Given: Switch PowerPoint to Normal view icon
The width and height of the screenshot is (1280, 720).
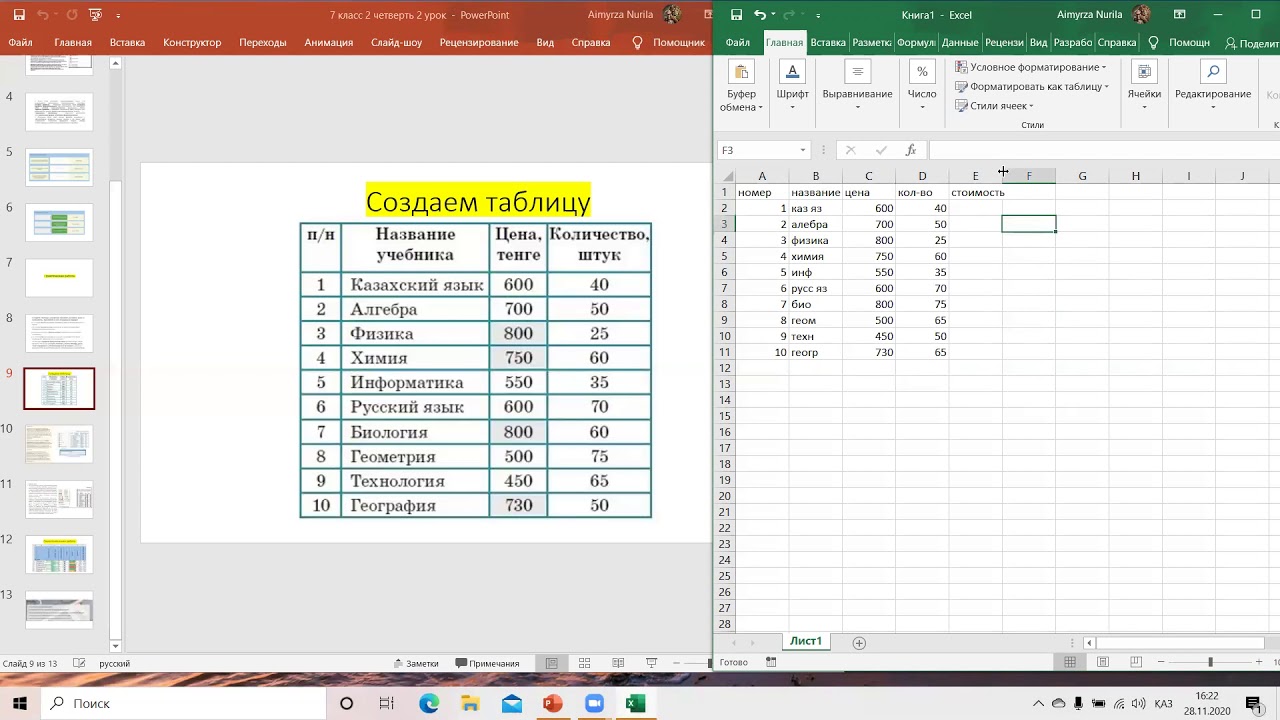Looking at the screenshot, I should pos(551,663).
